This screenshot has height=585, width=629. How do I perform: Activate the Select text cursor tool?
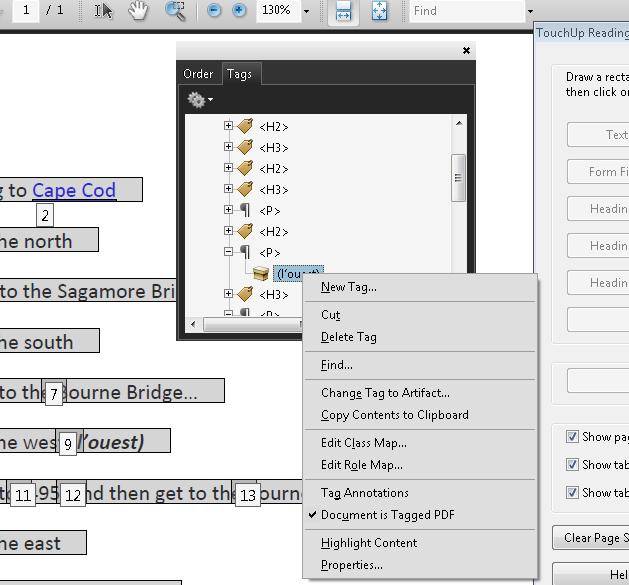pos(104,11)
